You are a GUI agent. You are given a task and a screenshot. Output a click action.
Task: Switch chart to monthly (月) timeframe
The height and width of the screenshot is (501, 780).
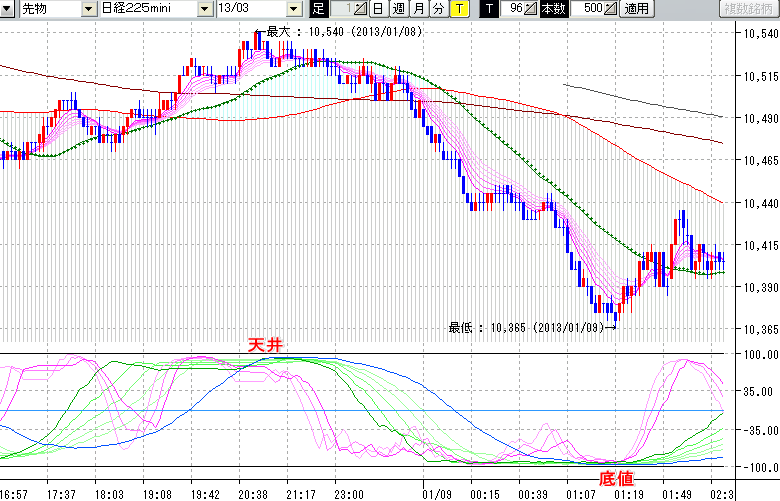[x=418, y=9]
